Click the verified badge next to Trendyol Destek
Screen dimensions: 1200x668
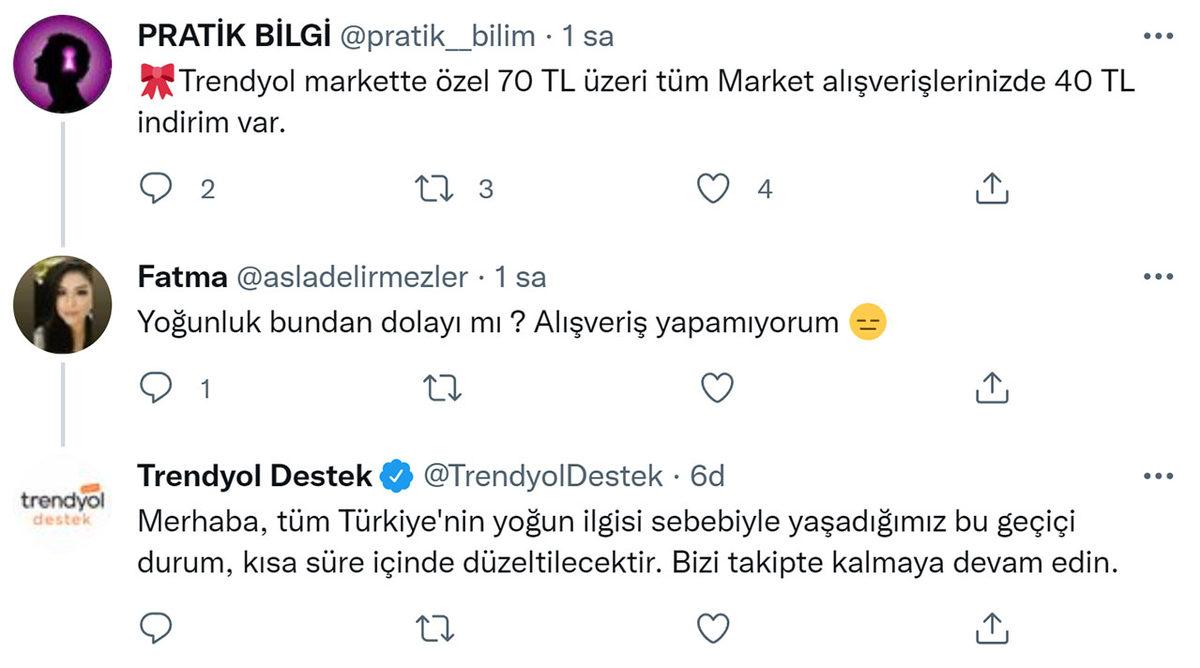(x=397, y=476)
